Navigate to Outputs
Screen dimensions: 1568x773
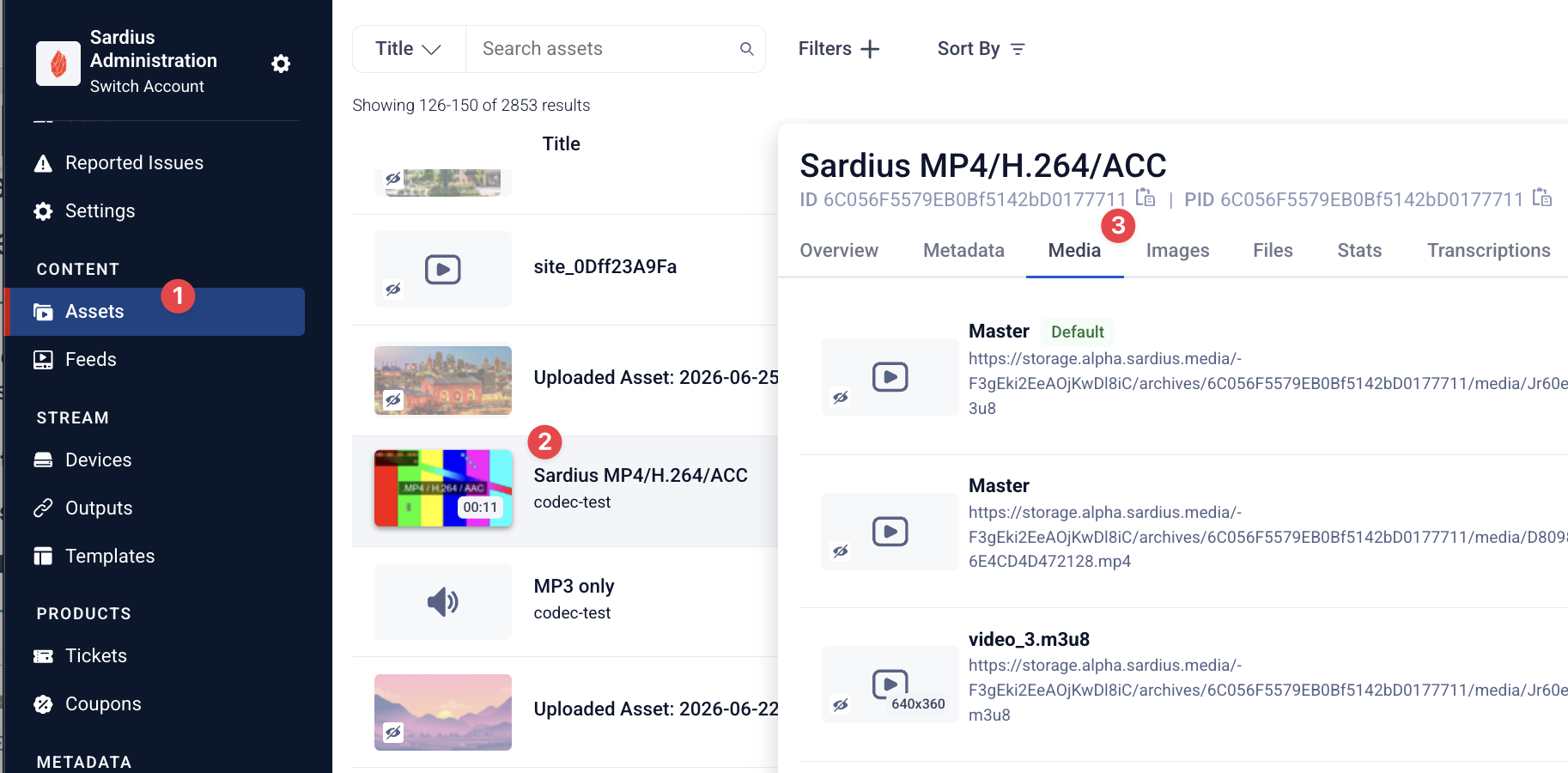tap(155, 508)
